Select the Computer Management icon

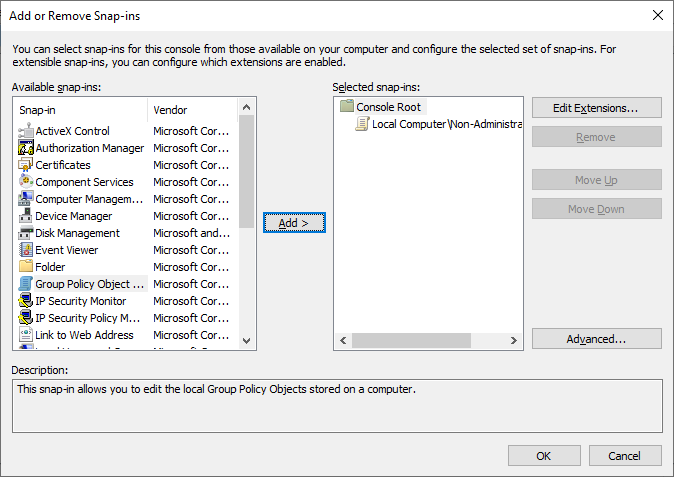click(x=26, y=199)
